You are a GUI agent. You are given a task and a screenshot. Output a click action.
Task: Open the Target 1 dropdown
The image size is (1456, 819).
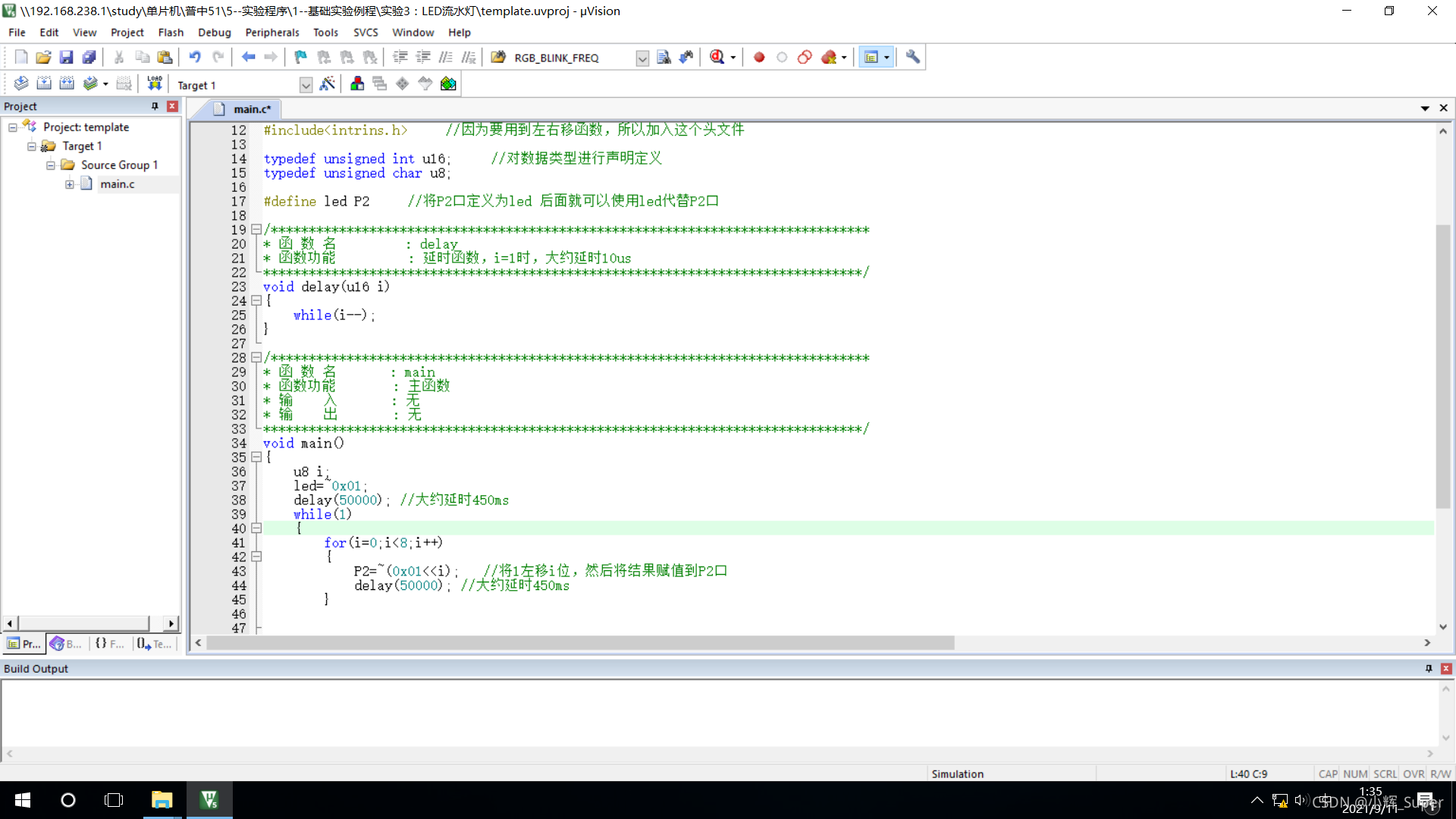tap(306, 85)
